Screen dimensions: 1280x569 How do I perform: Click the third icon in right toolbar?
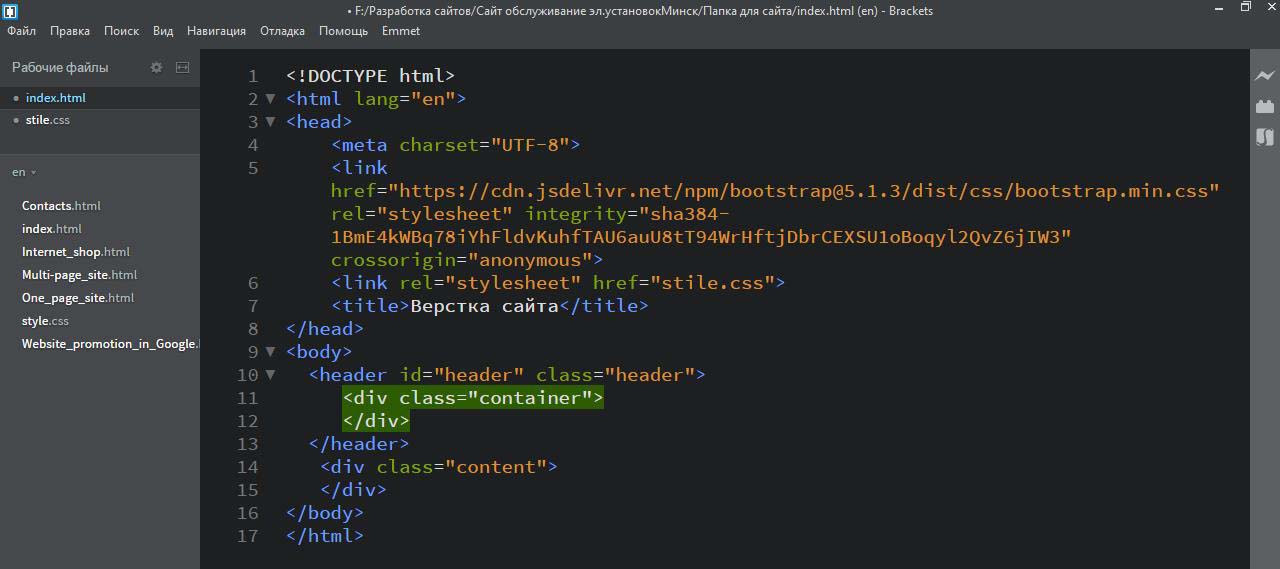point(1265,137)
